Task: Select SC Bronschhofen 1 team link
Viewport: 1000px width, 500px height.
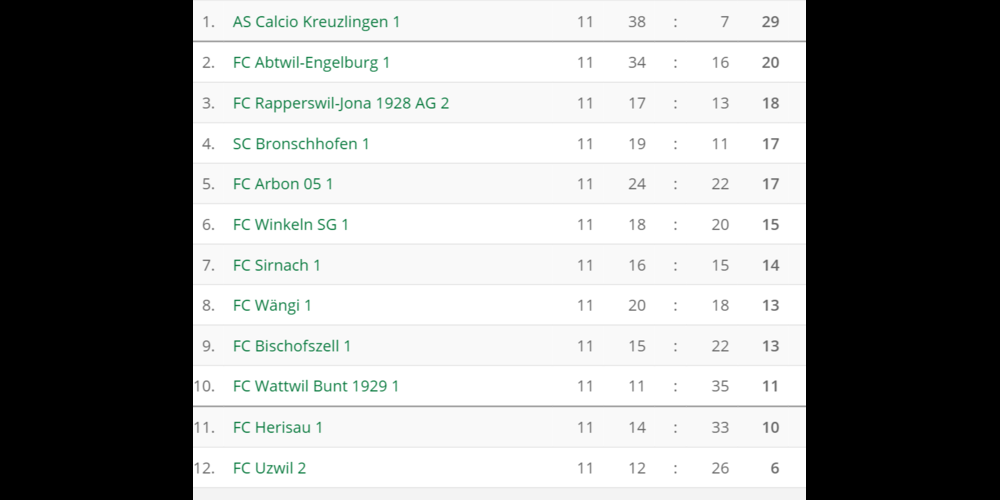Action: (x=300, y=144)
